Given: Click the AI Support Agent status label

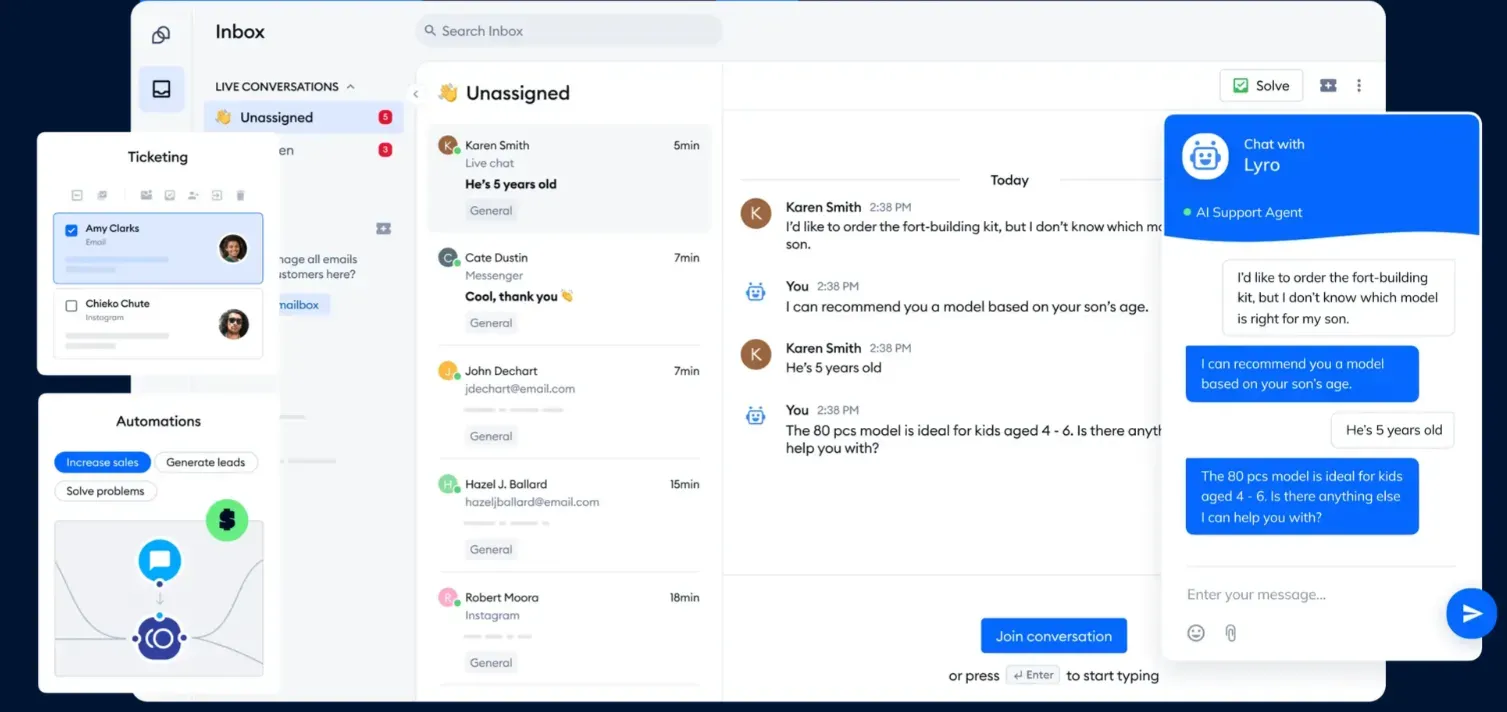Looking at the screenshot, I should coord(1249,213).
